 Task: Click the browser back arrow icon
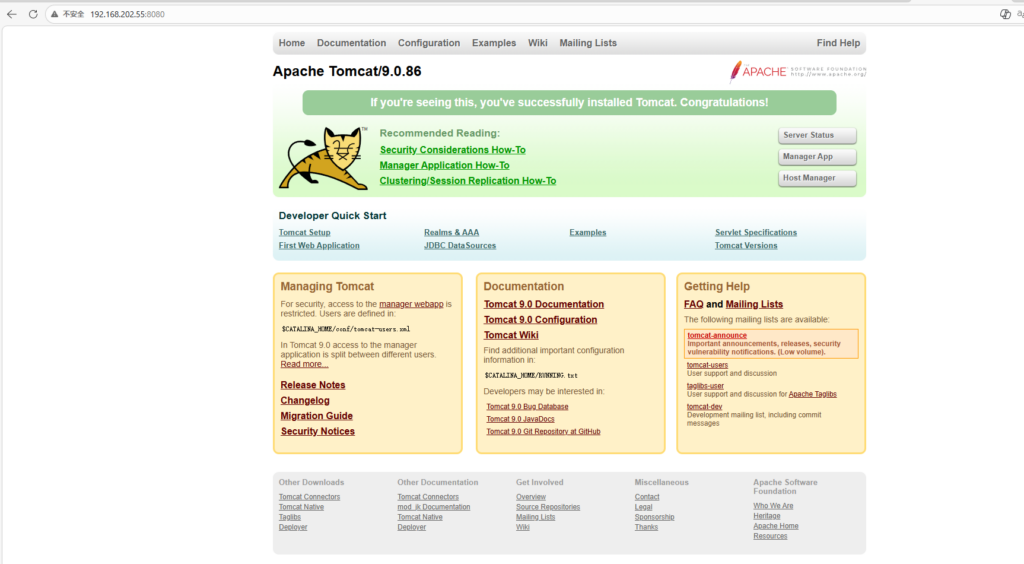pos(12,14)
